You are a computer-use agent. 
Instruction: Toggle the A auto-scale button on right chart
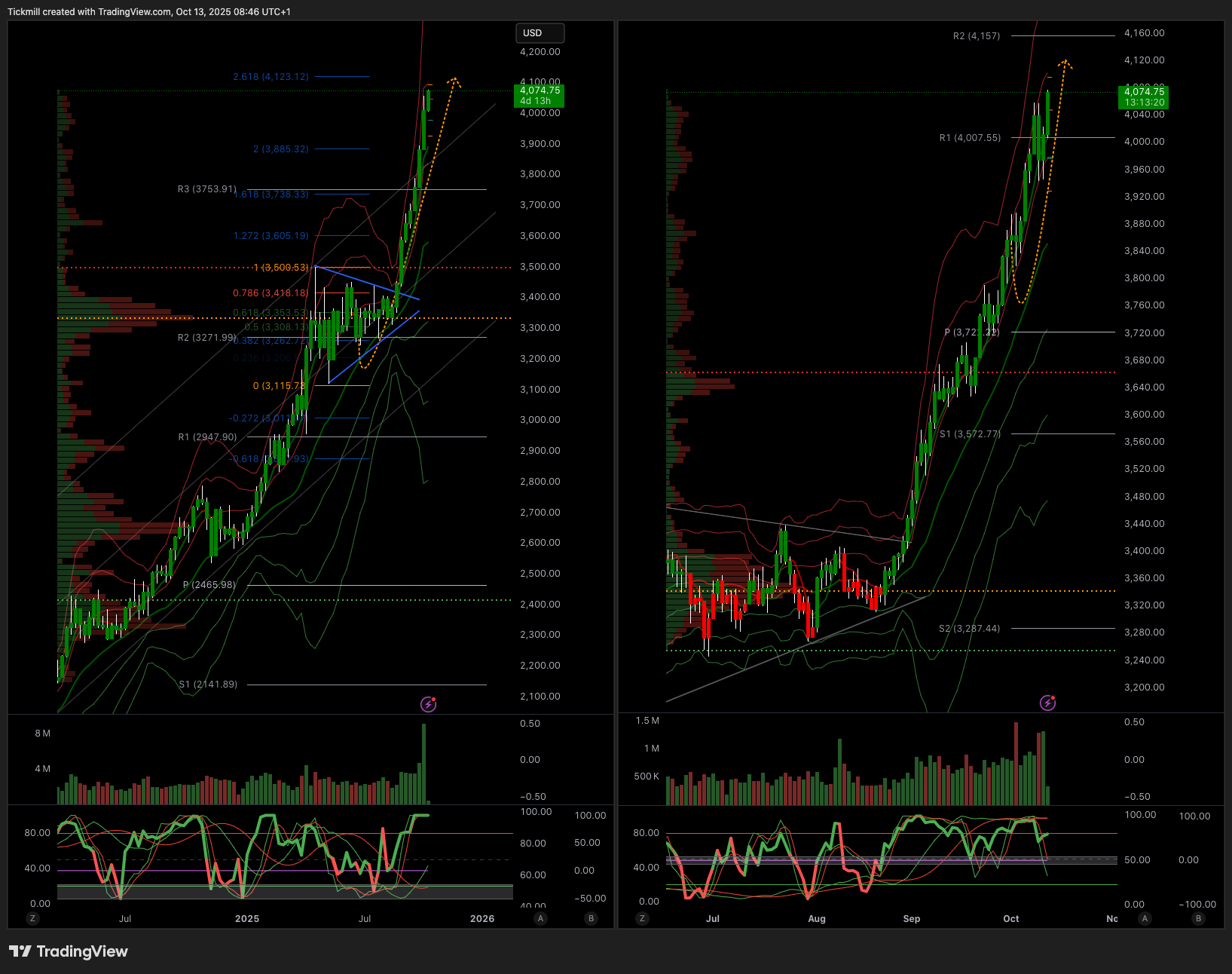click(x=1145, y=918)
